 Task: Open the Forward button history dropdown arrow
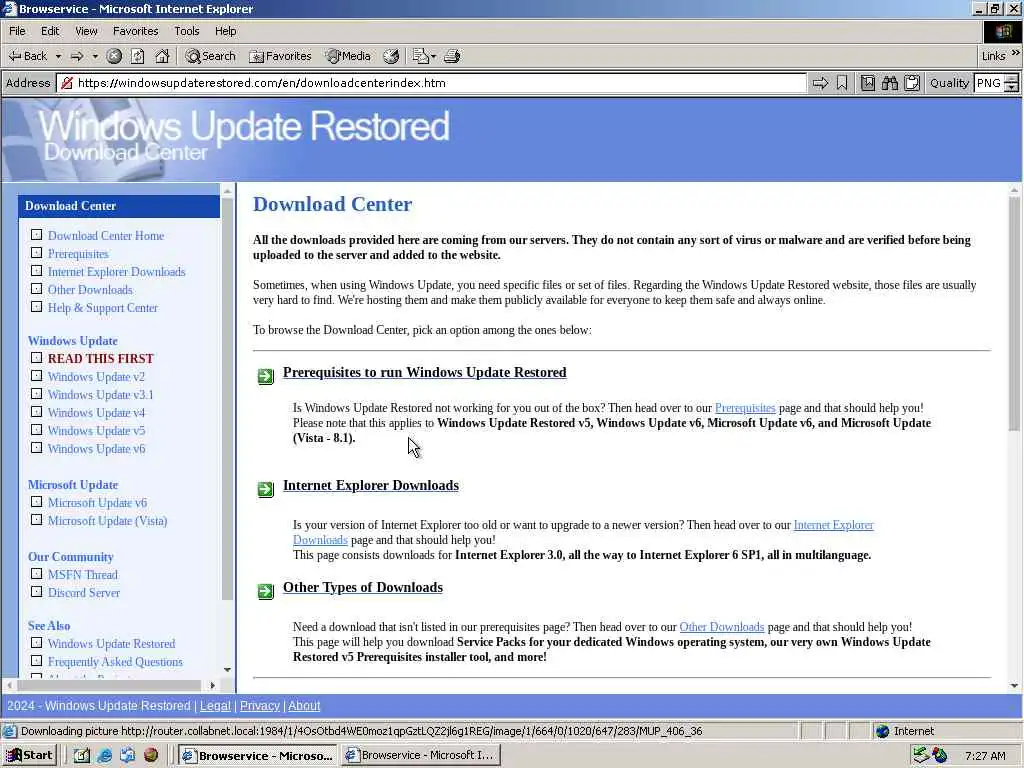click(95, 56)
